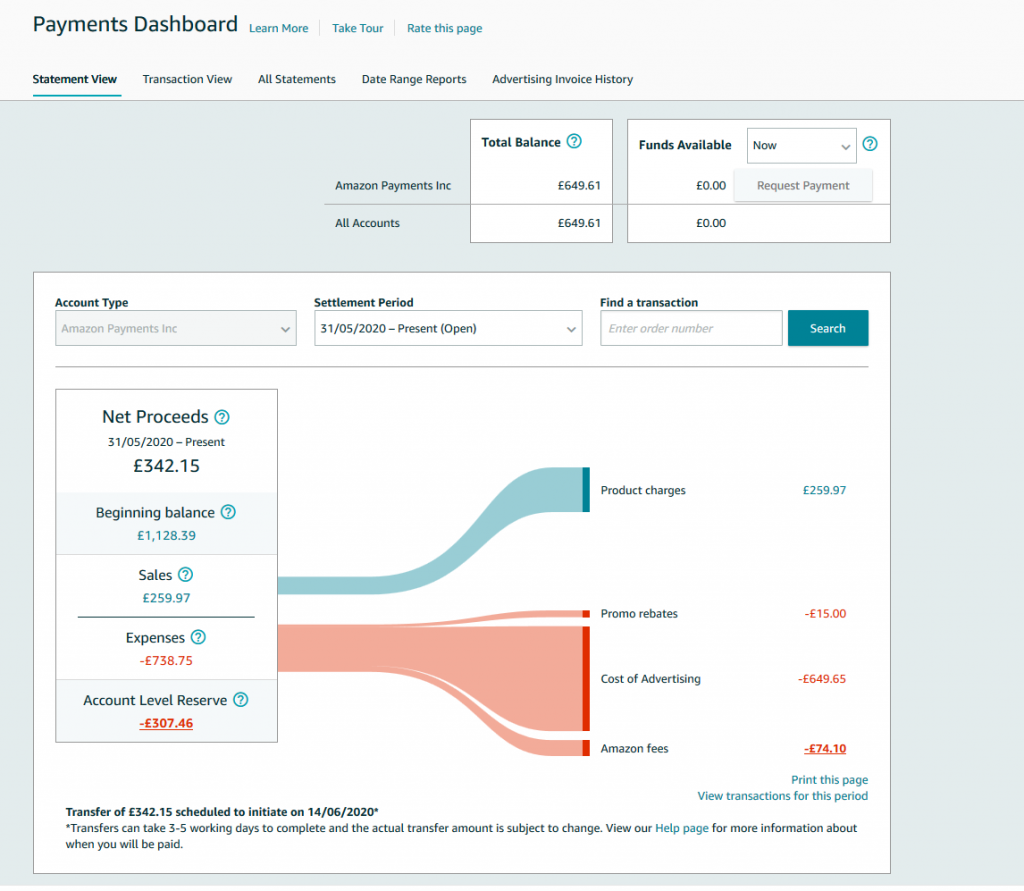Start the Take Tour link

[357, 28]
